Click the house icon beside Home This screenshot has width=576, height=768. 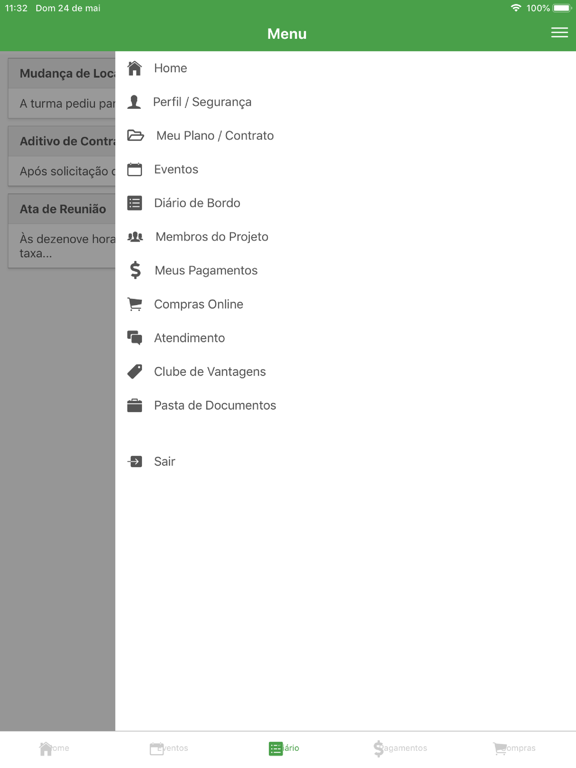[135, 68]
